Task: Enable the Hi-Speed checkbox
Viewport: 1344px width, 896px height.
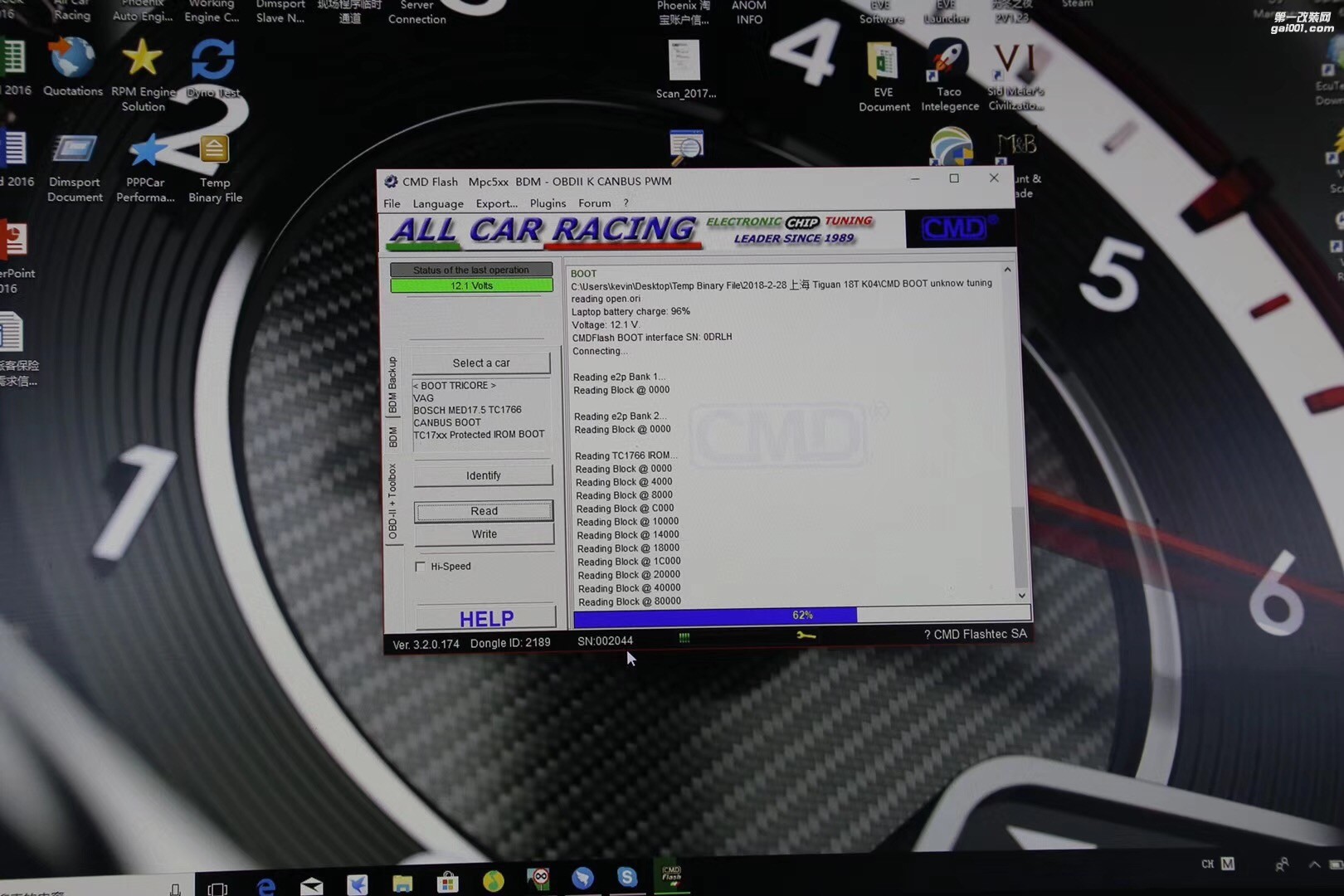Action: pos(420,567)
